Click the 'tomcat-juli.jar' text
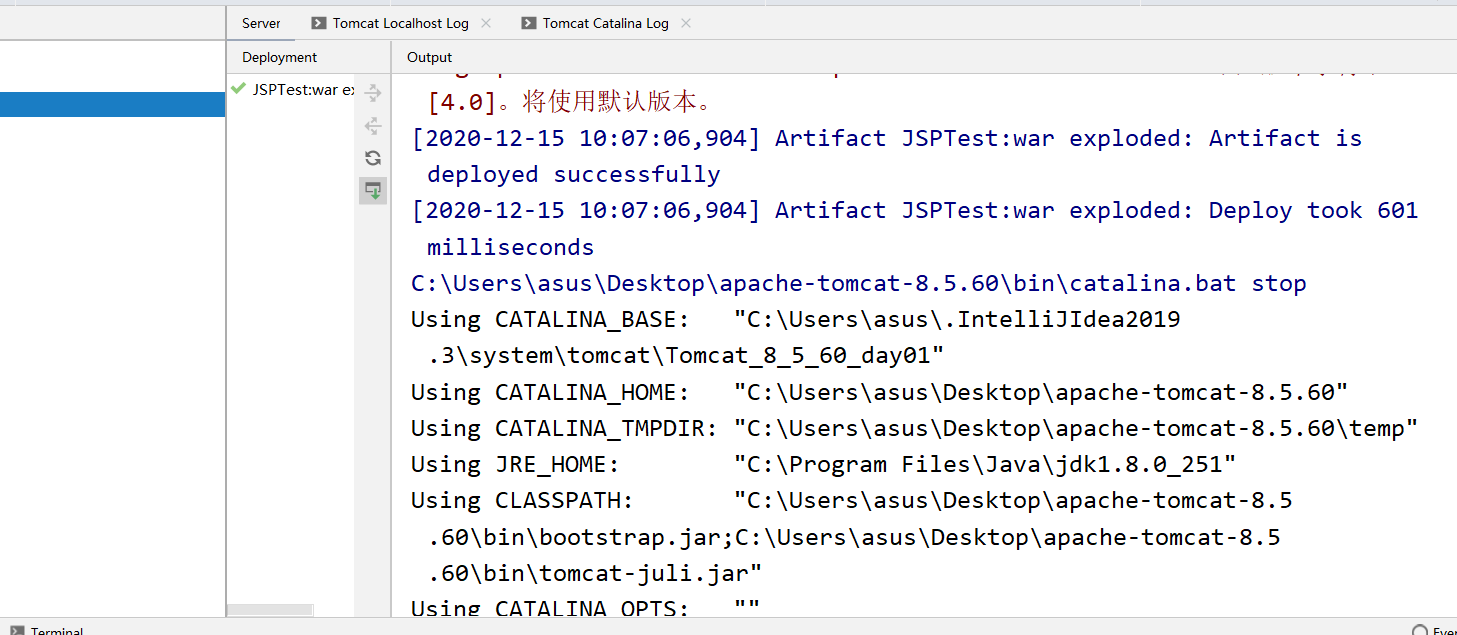The width and height of the screenshot is (1457, 635). [651, 573]
